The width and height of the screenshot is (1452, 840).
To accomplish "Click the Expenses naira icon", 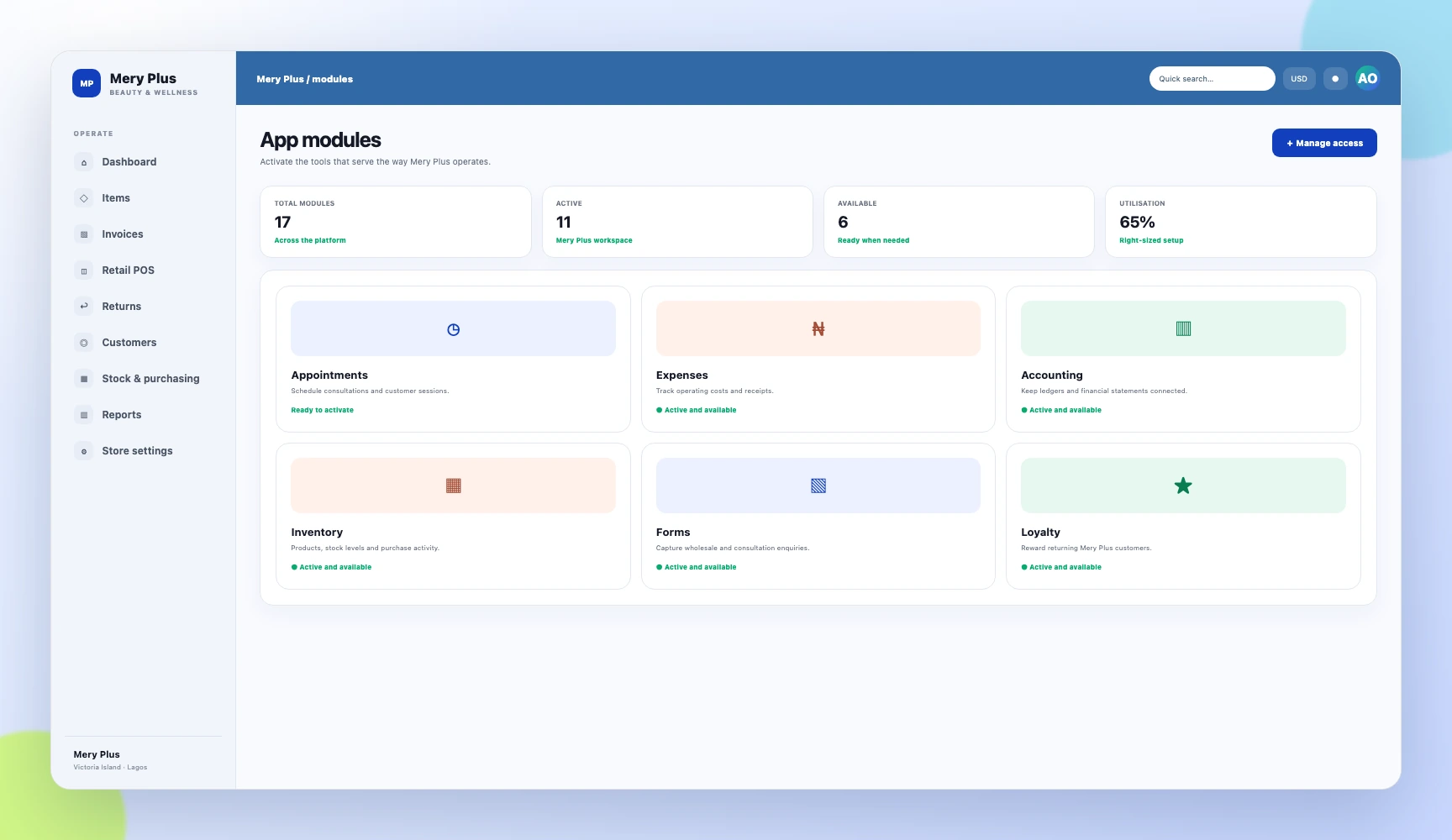I will click(x=818, y=329).
